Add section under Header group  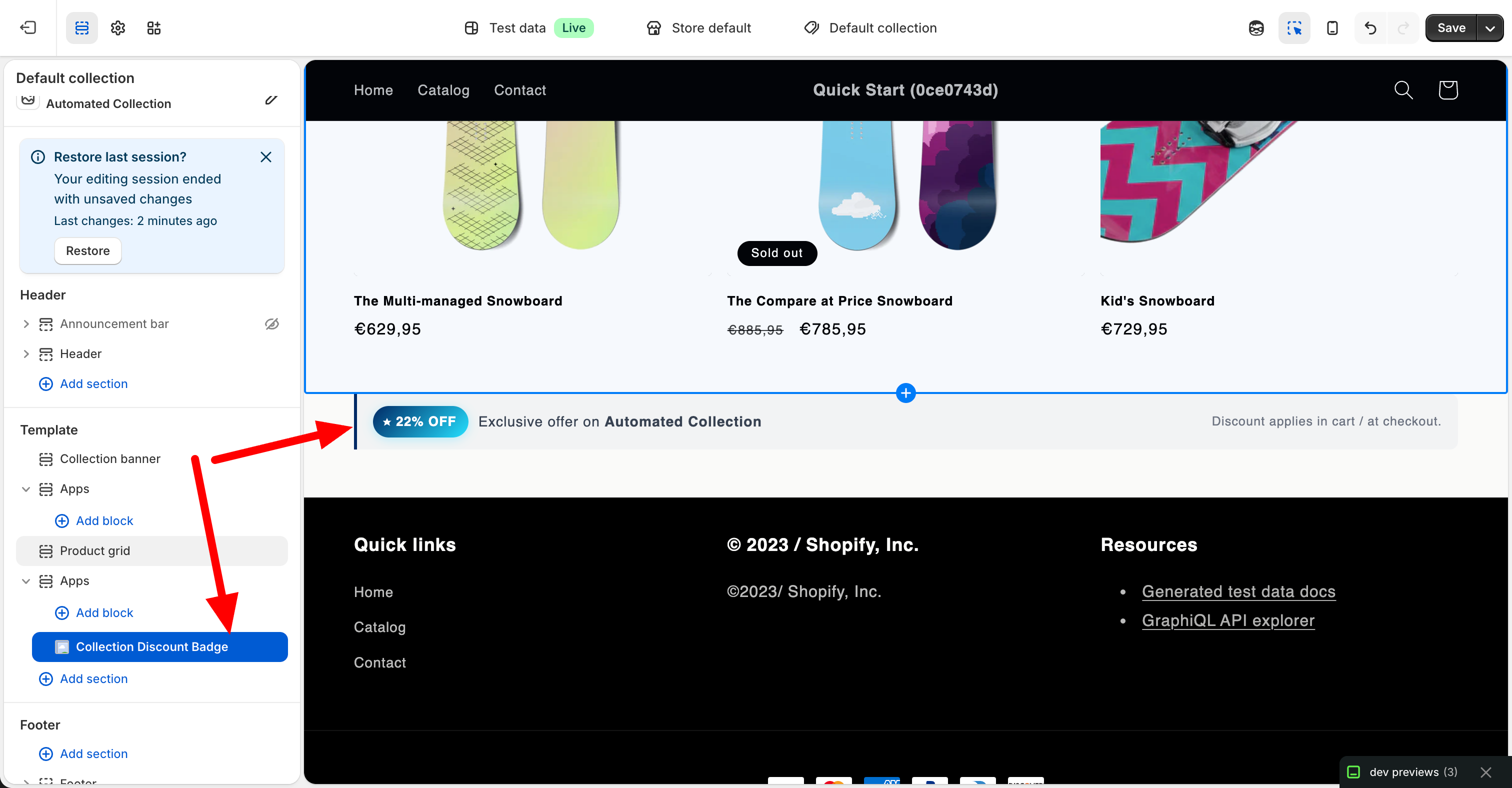[83, 383]
